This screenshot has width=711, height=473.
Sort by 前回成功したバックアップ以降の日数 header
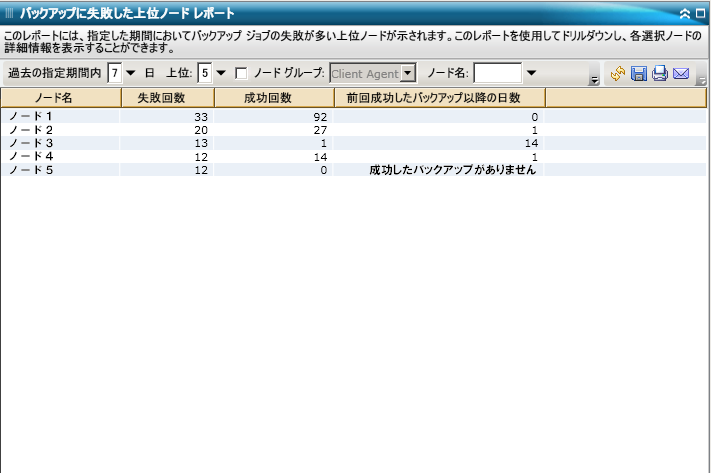(x=440, y=98)
